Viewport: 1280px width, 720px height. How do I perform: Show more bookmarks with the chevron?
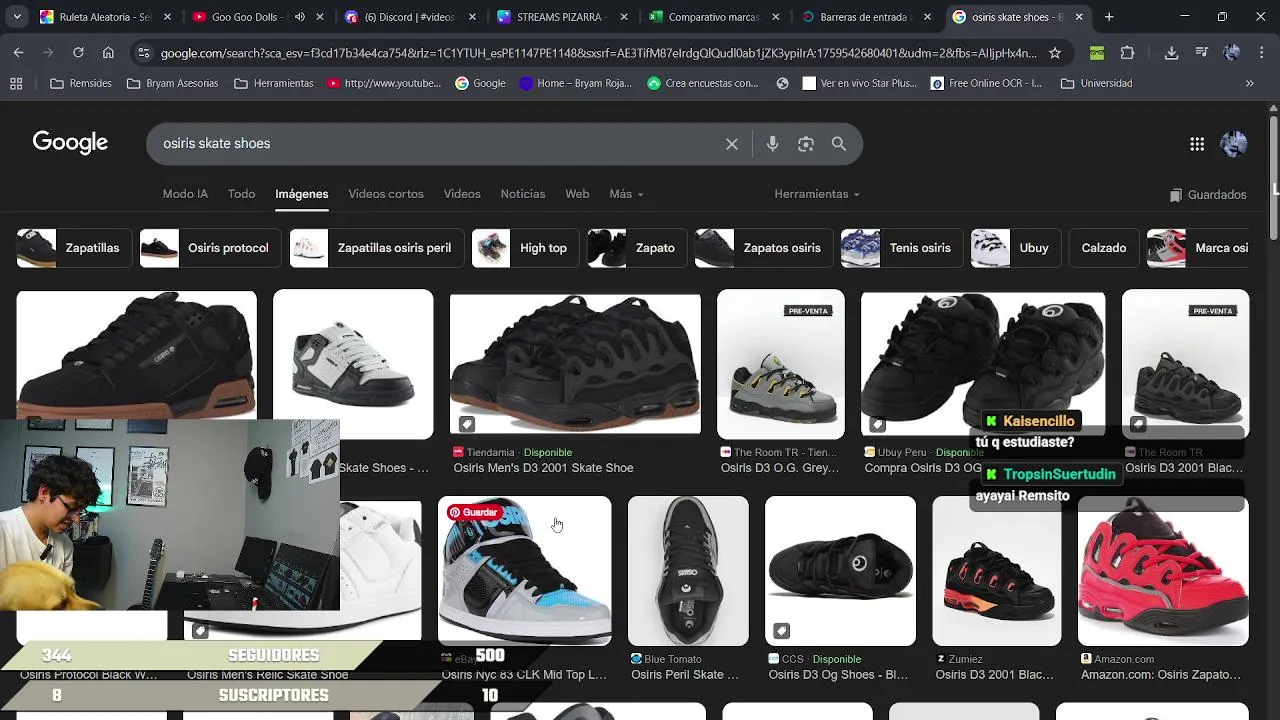pos(1249,83)
